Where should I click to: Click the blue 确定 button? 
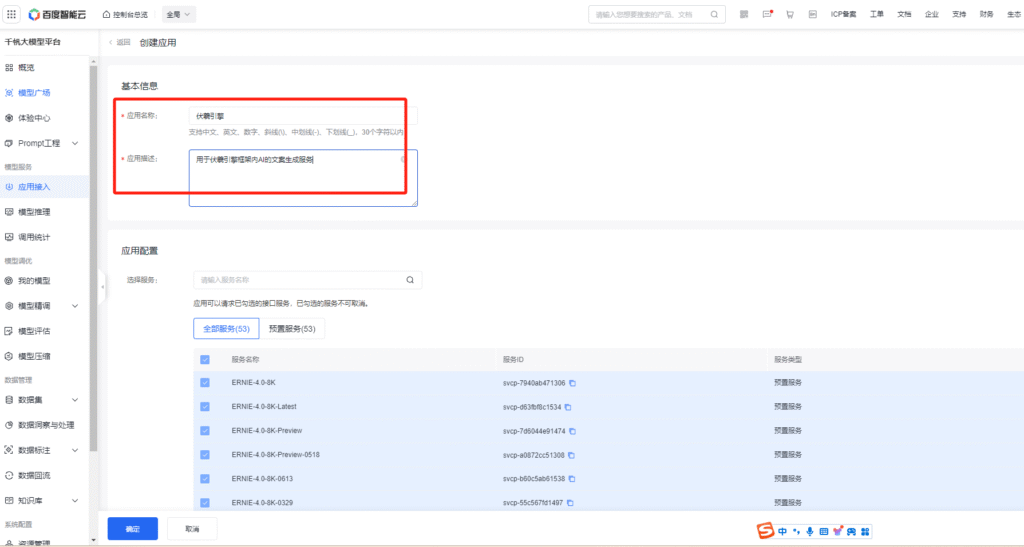click(132, 528)
